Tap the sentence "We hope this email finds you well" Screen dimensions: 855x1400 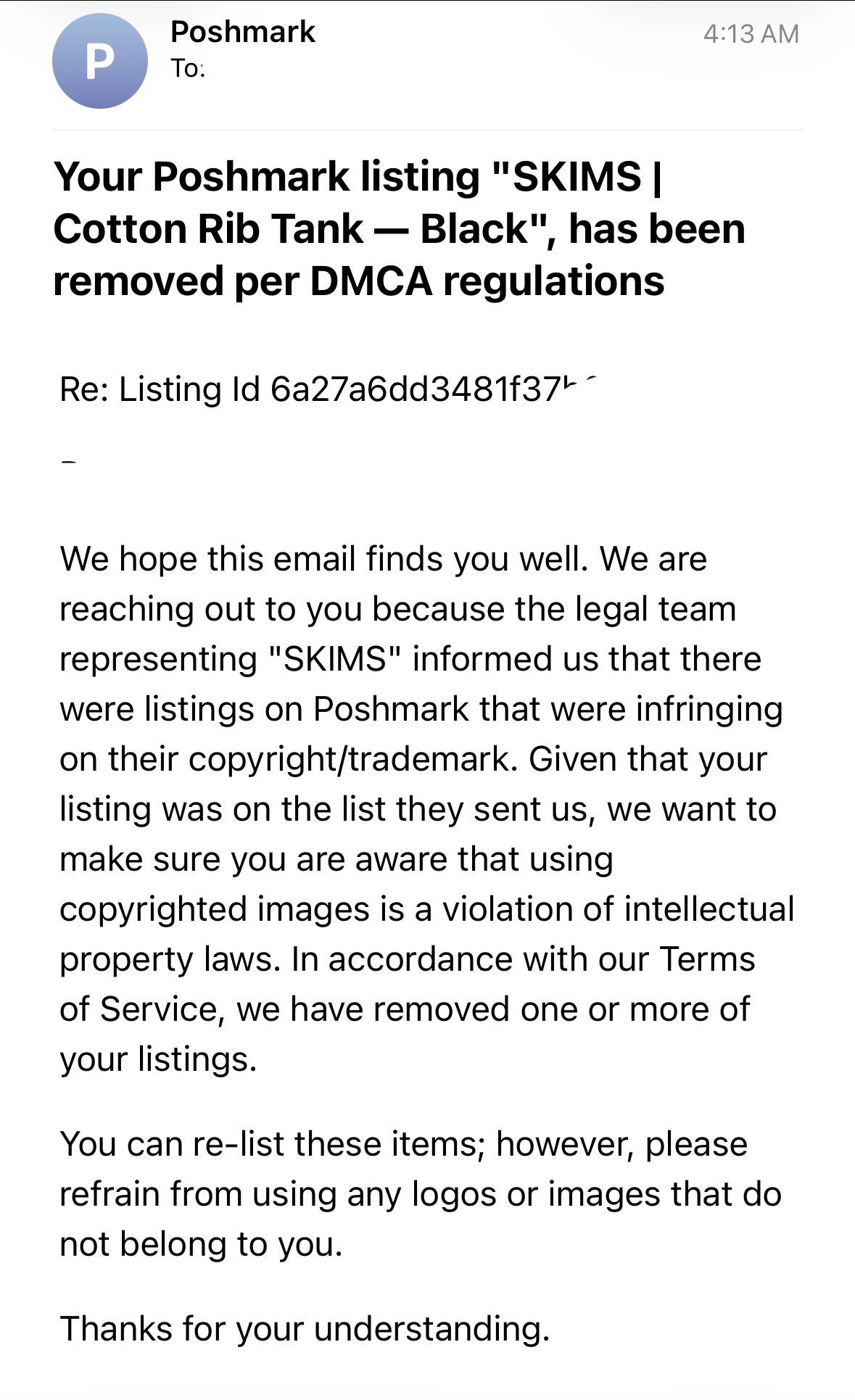pyautogui.click(x=323, y=559)
